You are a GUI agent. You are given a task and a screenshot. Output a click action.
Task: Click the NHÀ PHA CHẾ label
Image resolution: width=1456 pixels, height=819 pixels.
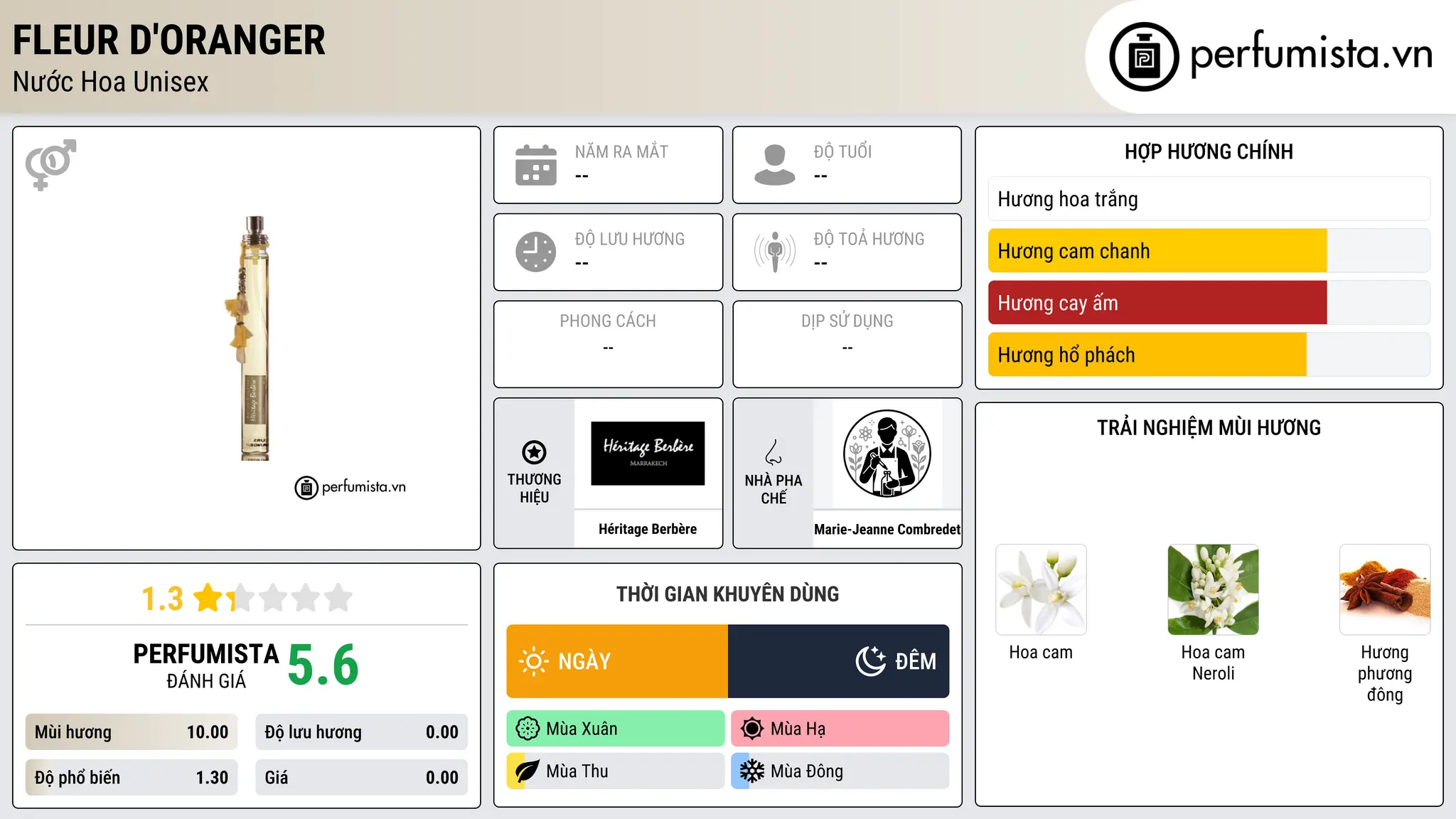click(x=773, y=489)
